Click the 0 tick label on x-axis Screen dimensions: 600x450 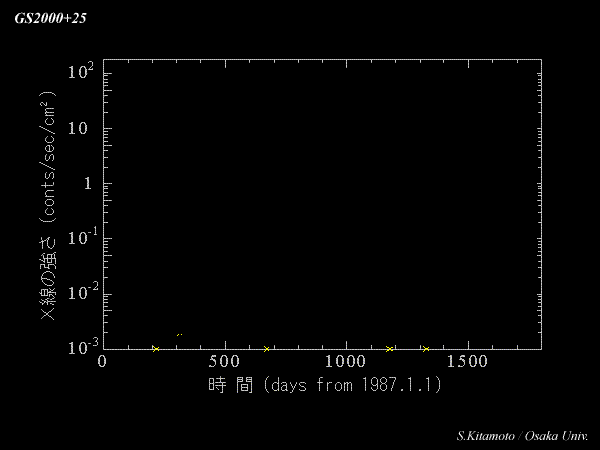point(103,362)
